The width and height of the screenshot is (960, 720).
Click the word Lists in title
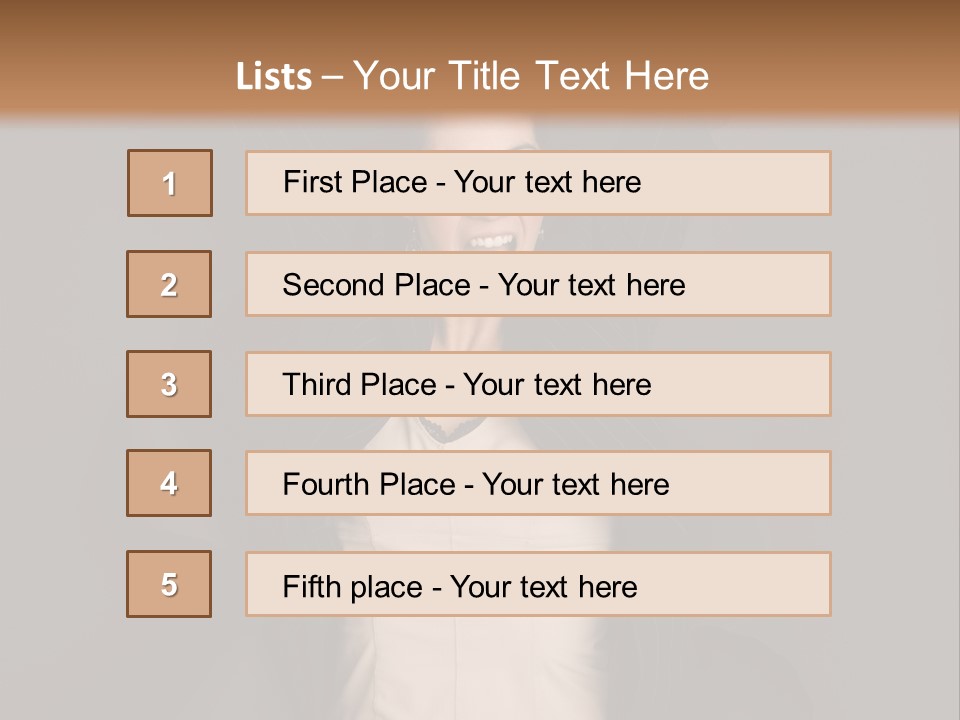point(274,77)
